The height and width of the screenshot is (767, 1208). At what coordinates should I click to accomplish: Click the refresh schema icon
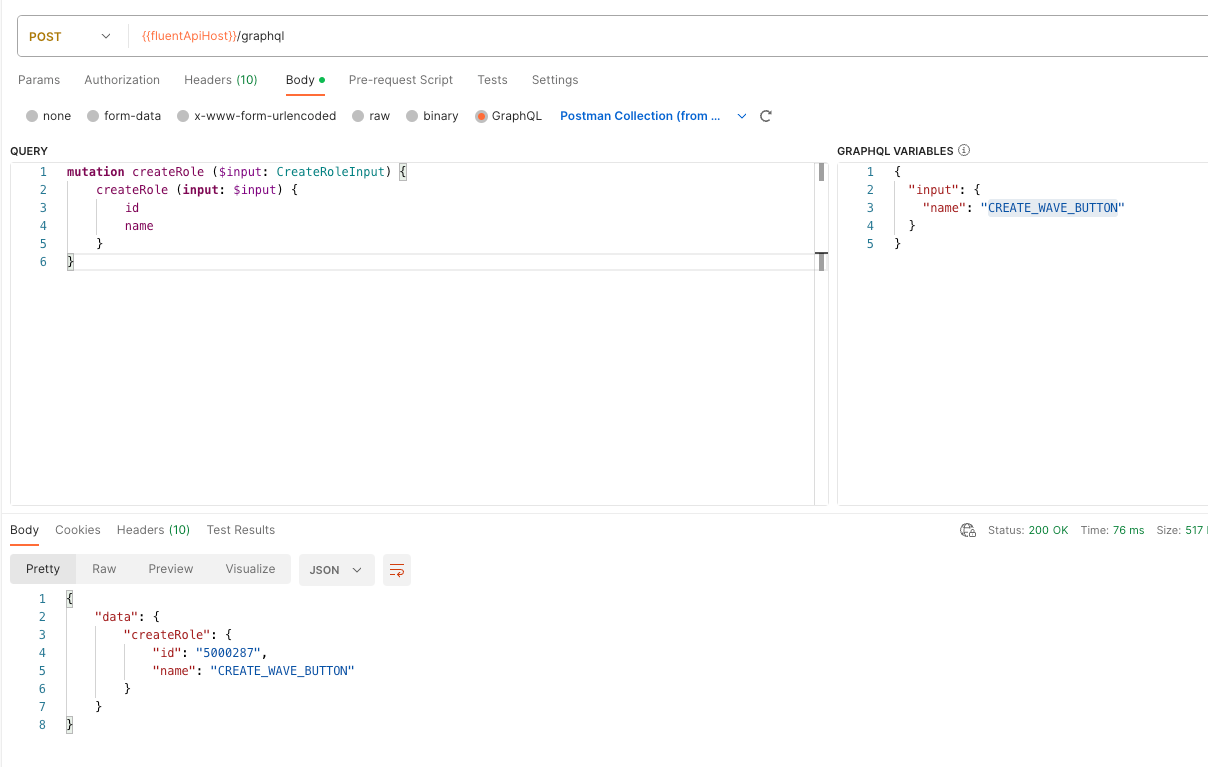click(x=766, y=116)
